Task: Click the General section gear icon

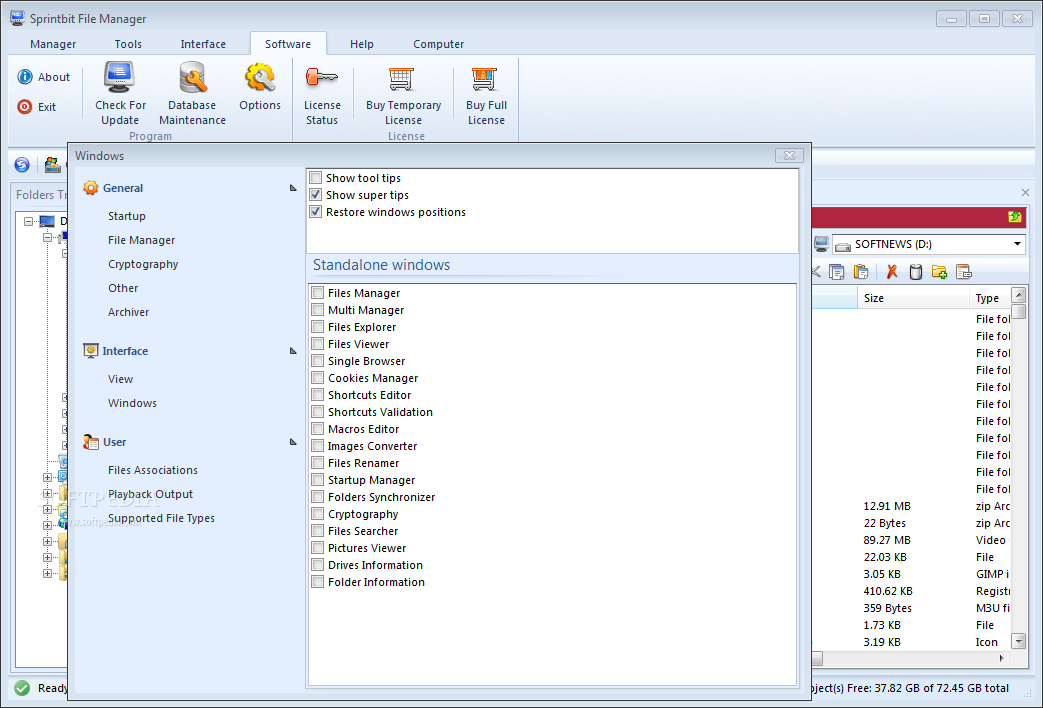Action: (90, 188)
